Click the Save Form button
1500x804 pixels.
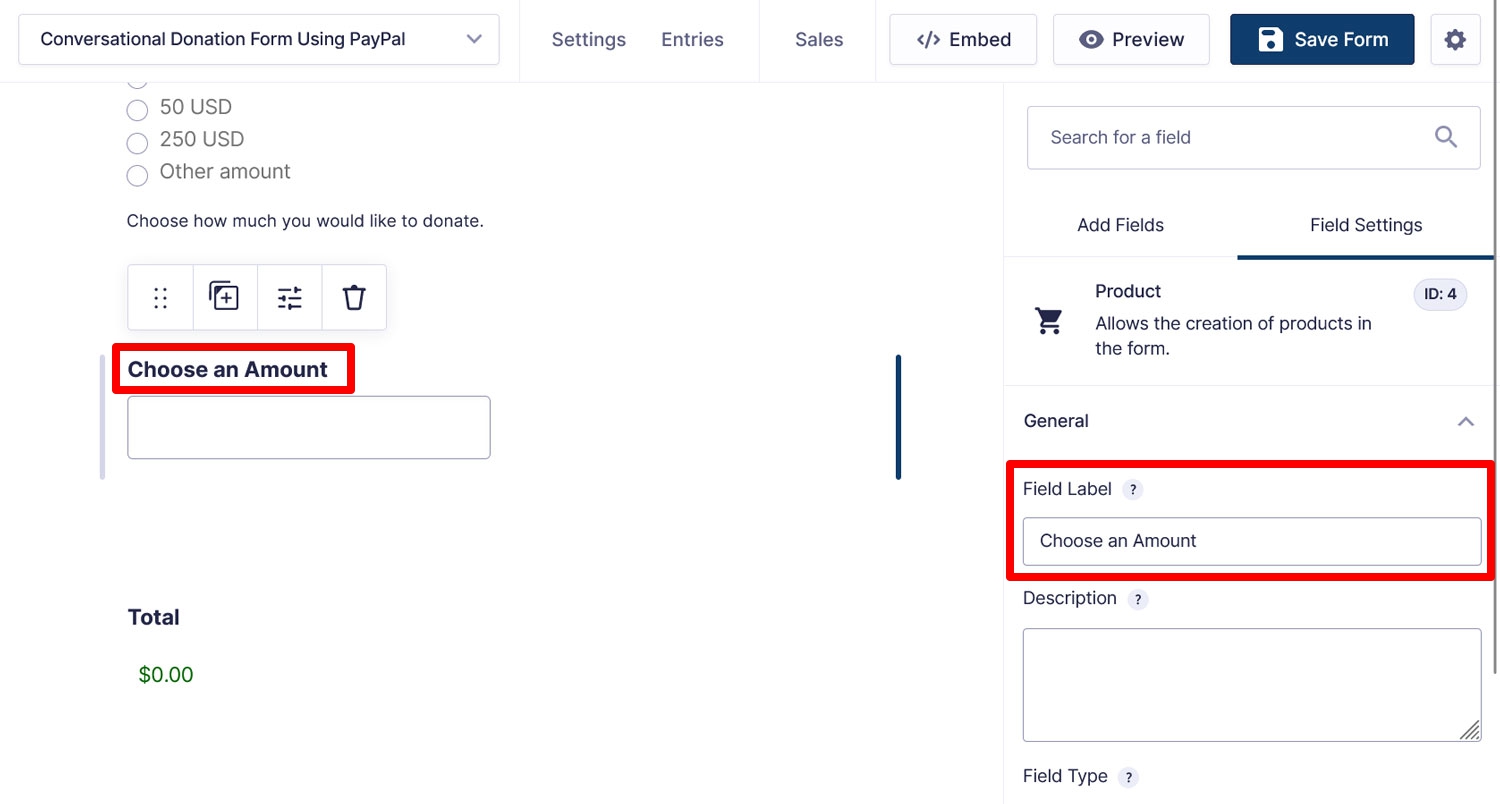(x=1322, y=40)
